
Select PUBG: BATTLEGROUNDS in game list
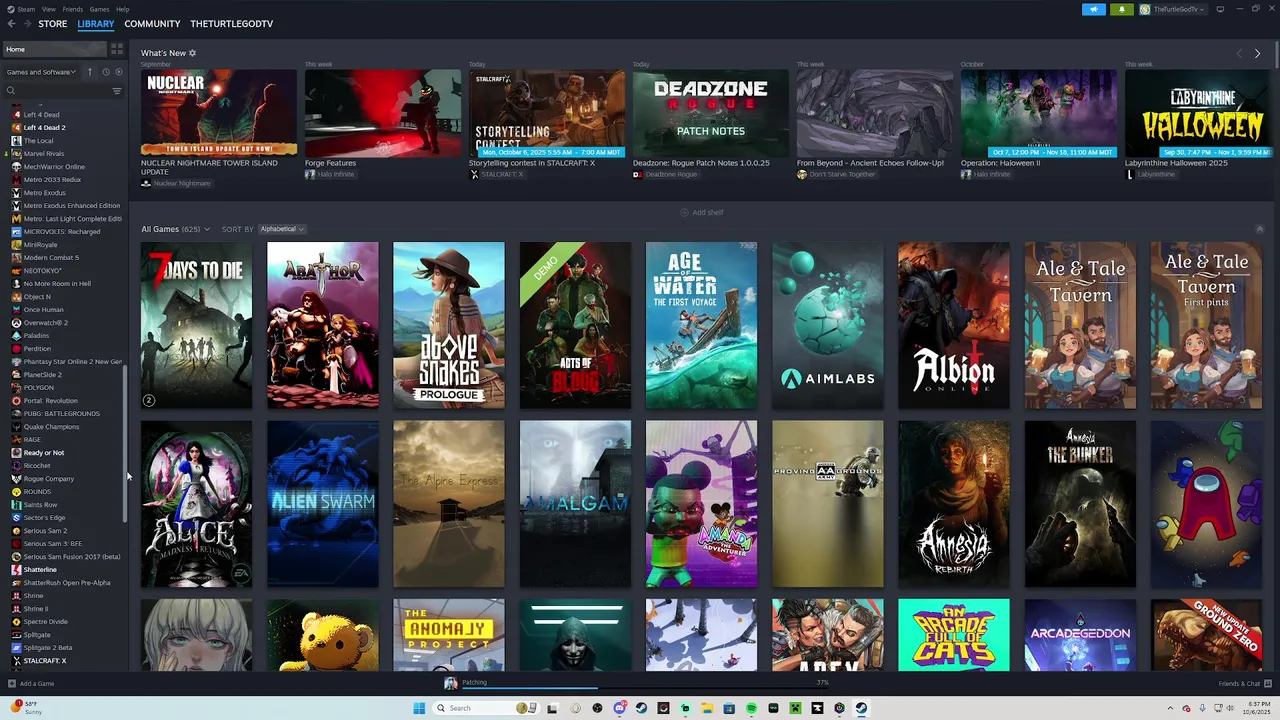point(66,414)
